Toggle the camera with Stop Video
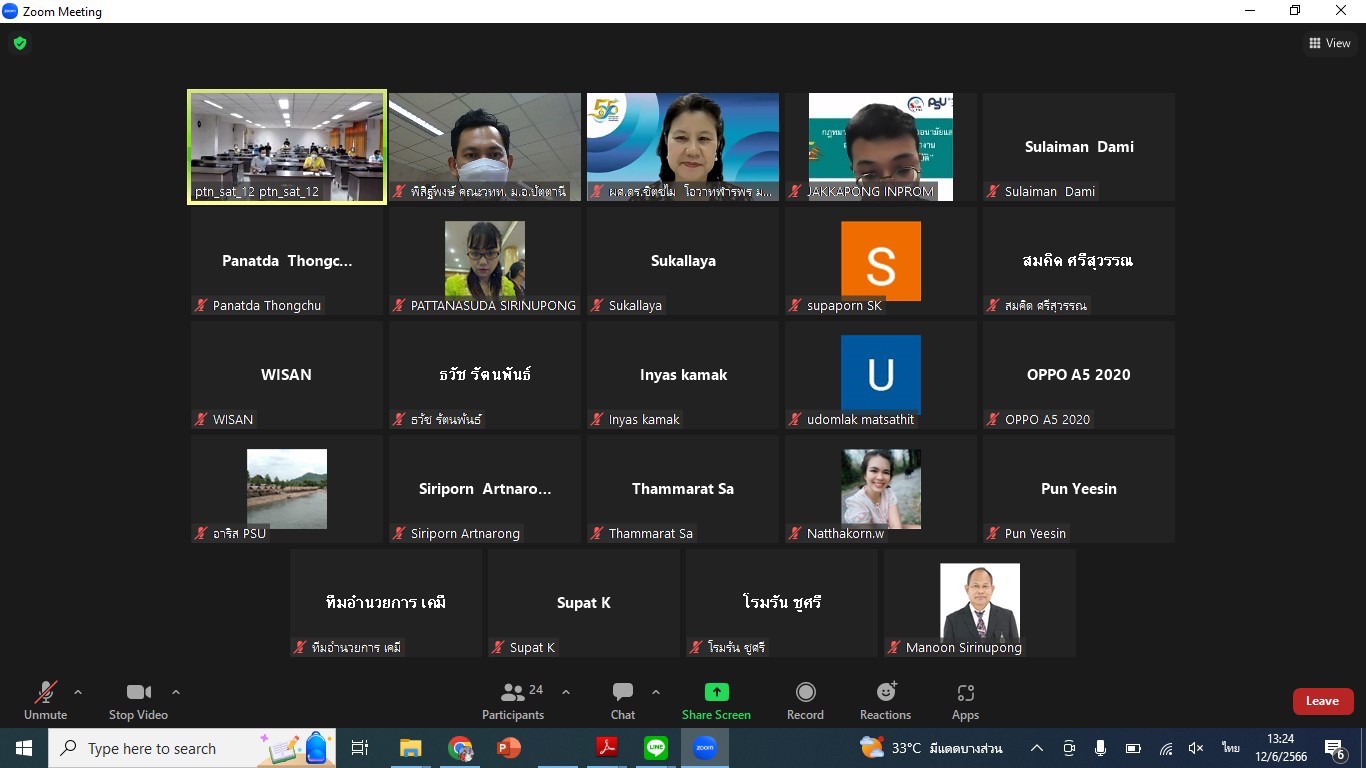Viewport: 1366px width, 768px height. (138, 701)
